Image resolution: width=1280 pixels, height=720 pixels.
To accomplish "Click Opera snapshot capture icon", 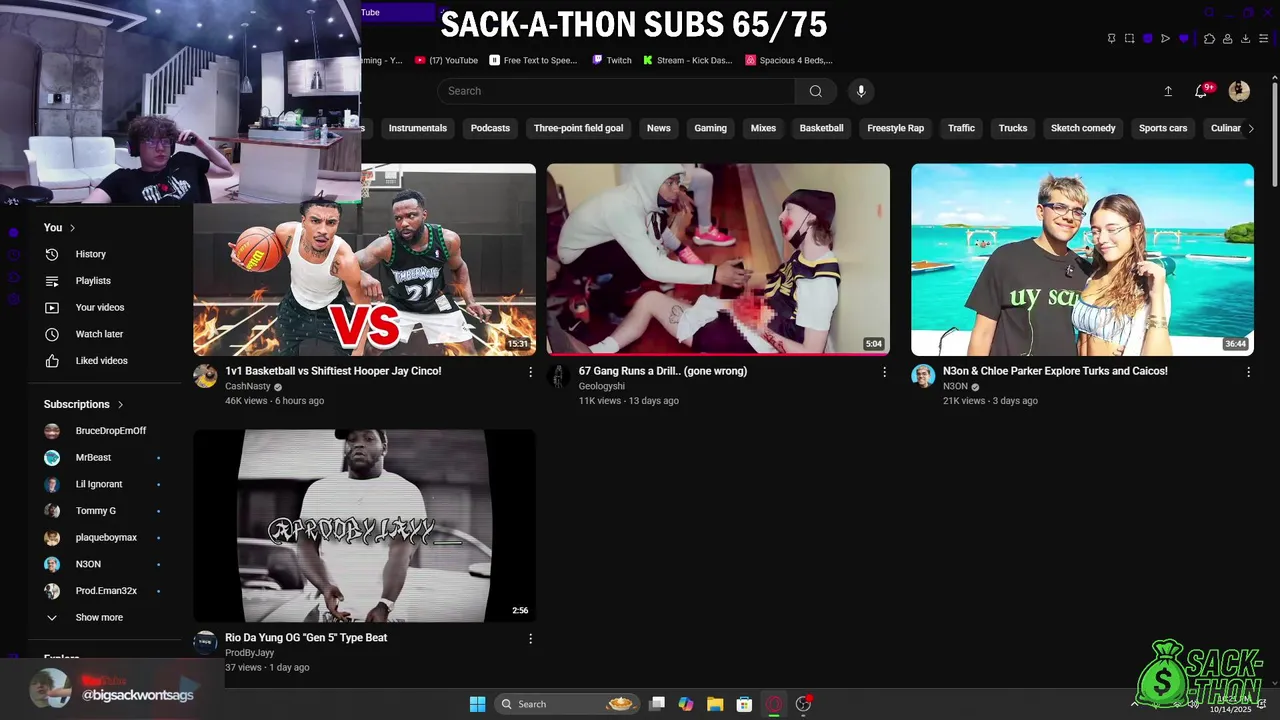I will pos(1129,38).
